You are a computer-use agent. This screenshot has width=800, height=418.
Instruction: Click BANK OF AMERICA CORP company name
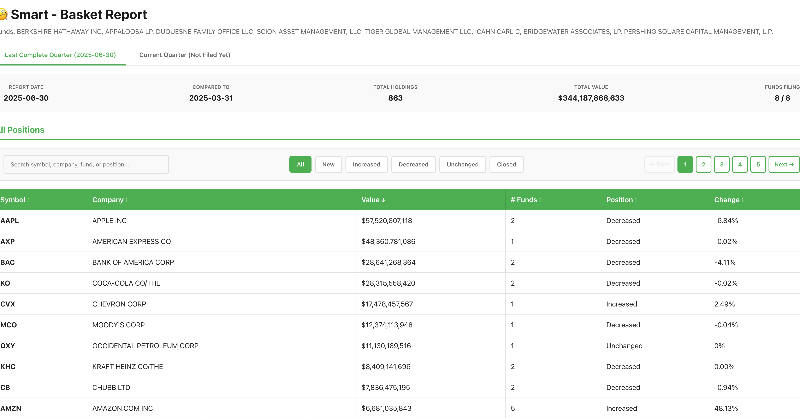[x=133, y=262]
